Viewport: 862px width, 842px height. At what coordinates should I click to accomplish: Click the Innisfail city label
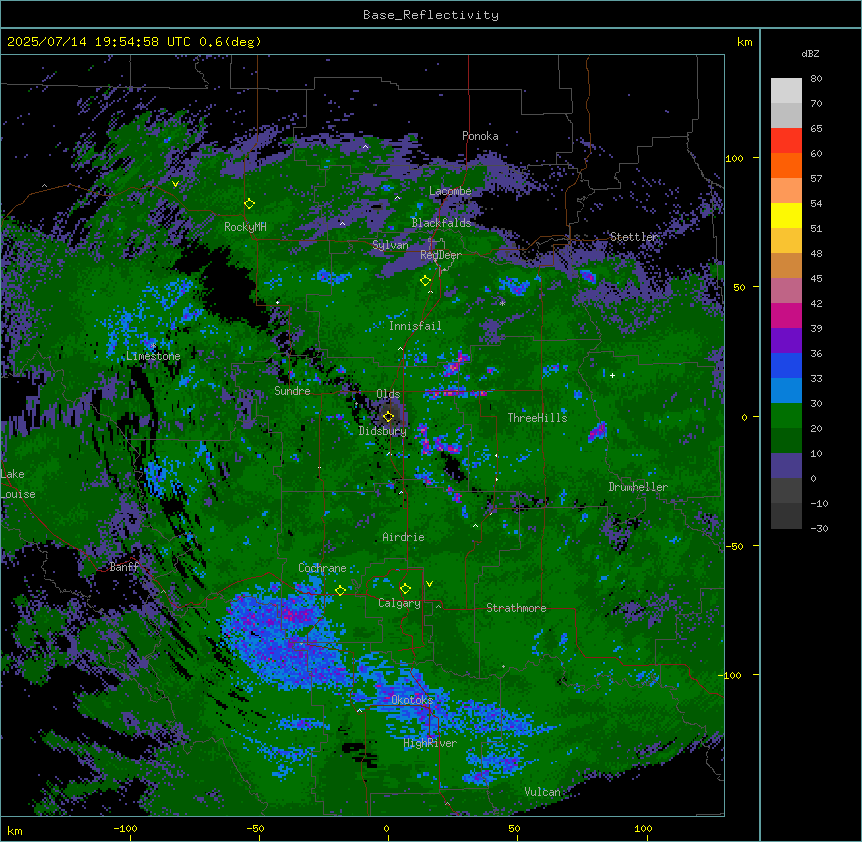click(415, 326)
